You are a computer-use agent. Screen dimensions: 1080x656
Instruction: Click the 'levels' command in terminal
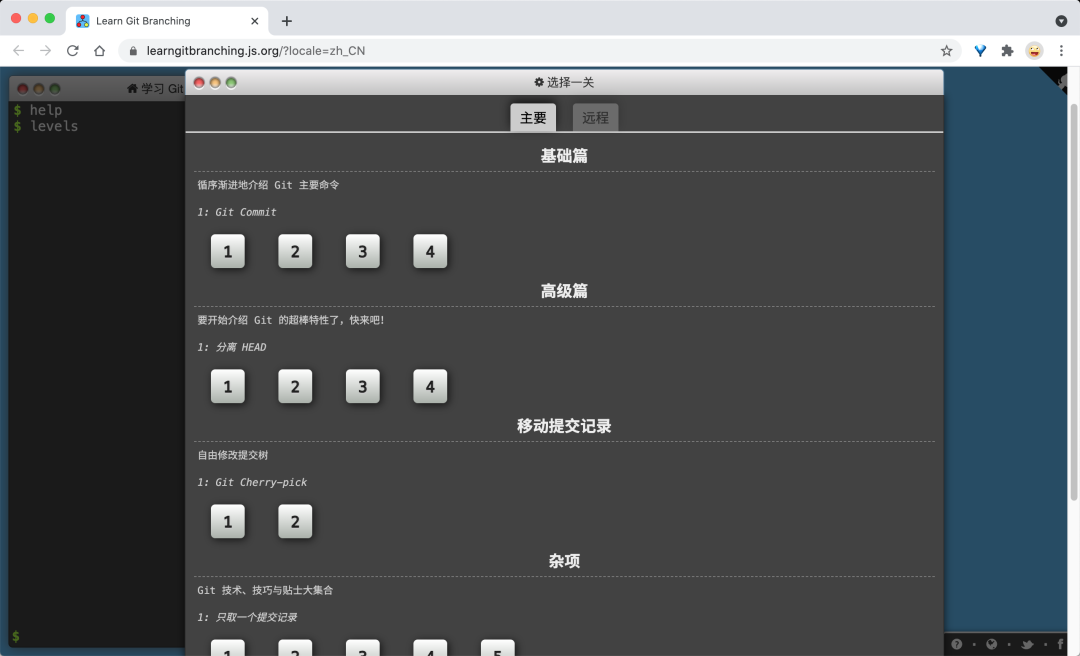pyautogui.click(x=54, y=126)
